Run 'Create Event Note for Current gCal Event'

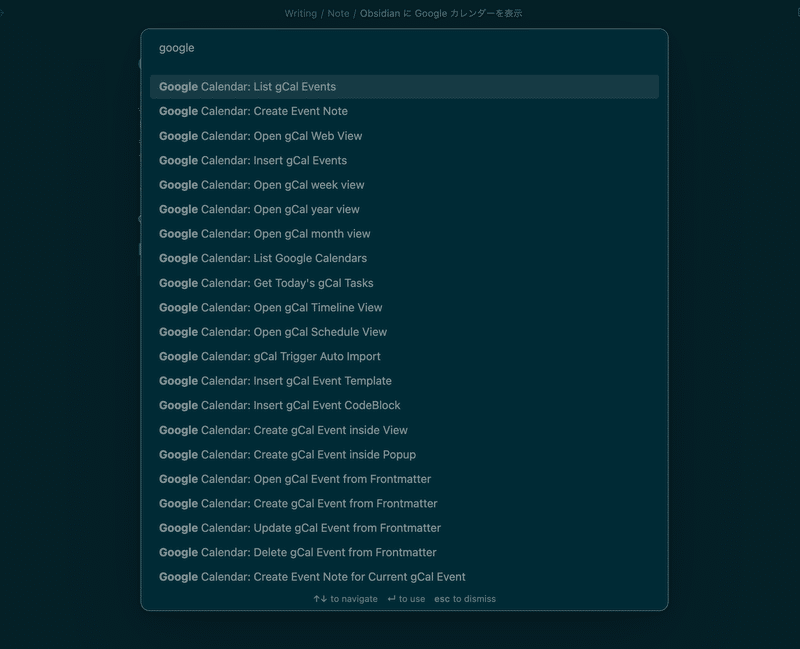tap(404, 577)
